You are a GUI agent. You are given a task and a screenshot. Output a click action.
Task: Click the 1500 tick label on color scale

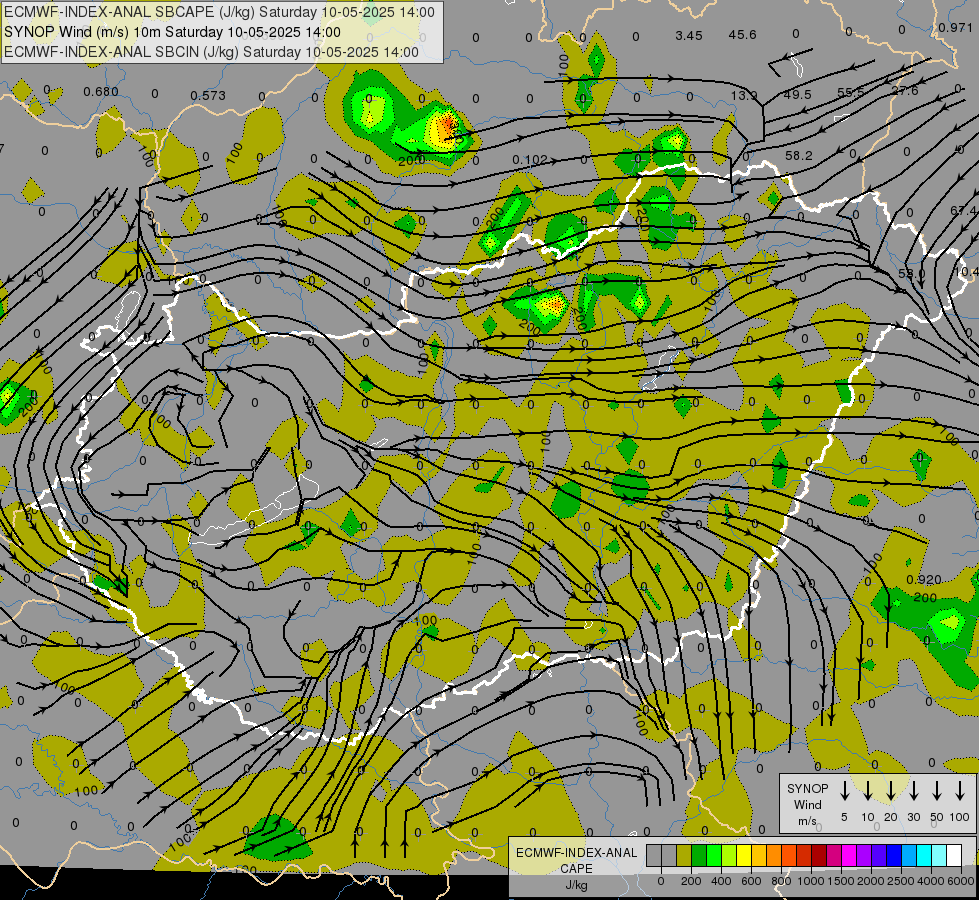click(x=840, y=881)
